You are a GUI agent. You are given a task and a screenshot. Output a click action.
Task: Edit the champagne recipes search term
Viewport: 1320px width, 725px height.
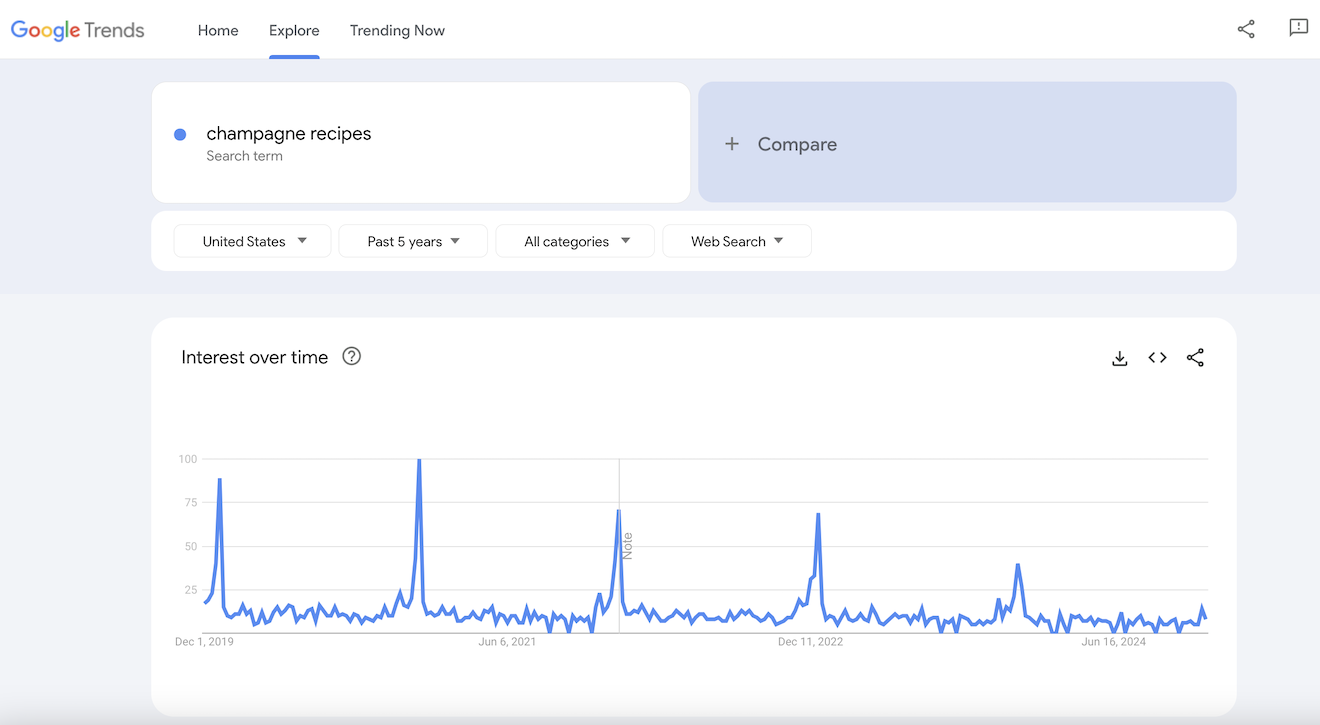pyautogui.click(x=289, y=134)
